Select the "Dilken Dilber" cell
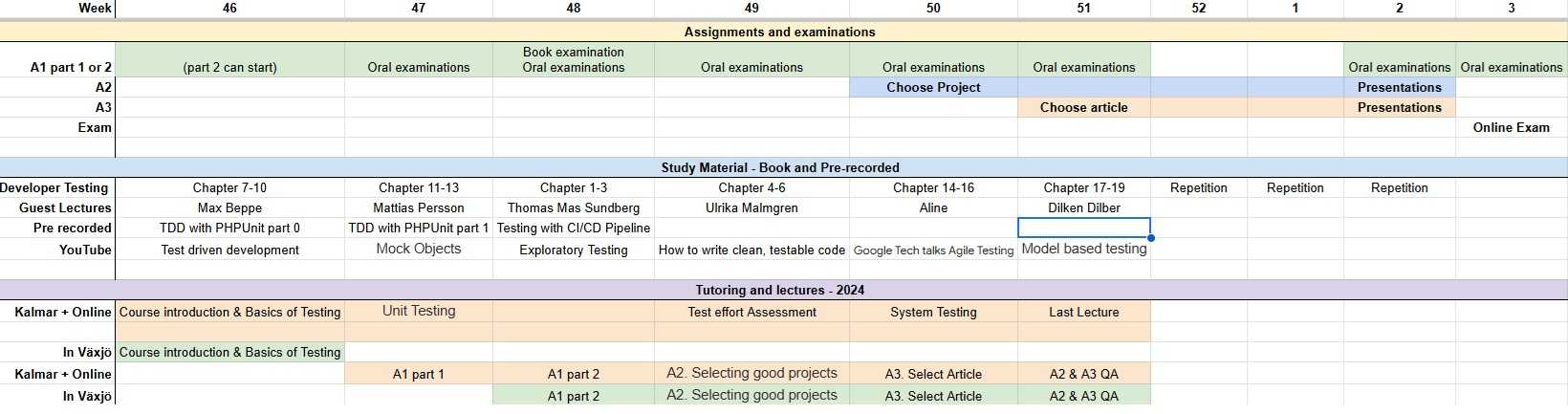The width and height of the screenshot is (1568, 414). 1083,207
